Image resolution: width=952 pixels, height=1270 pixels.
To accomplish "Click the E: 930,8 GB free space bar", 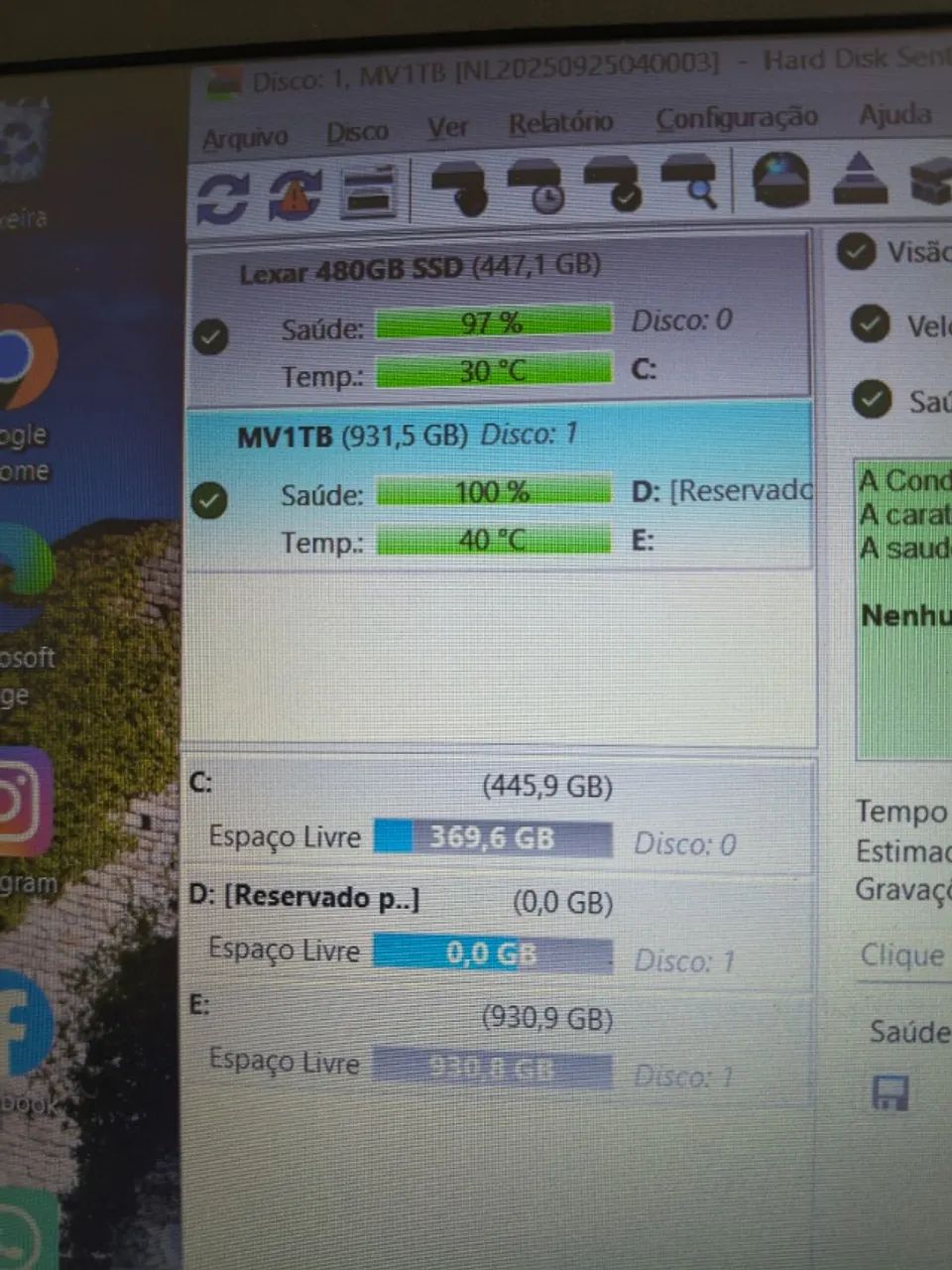I will coord(493,1068).
